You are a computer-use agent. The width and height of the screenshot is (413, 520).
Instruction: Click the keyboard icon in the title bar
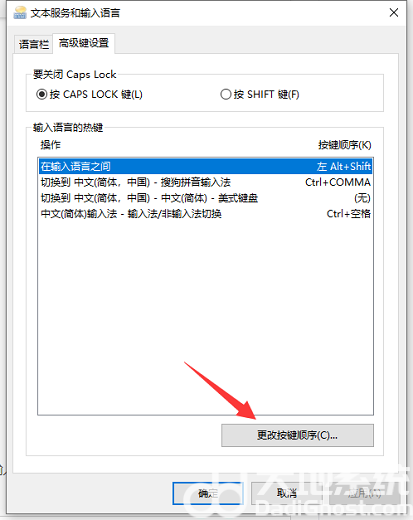tap(20, 13)
